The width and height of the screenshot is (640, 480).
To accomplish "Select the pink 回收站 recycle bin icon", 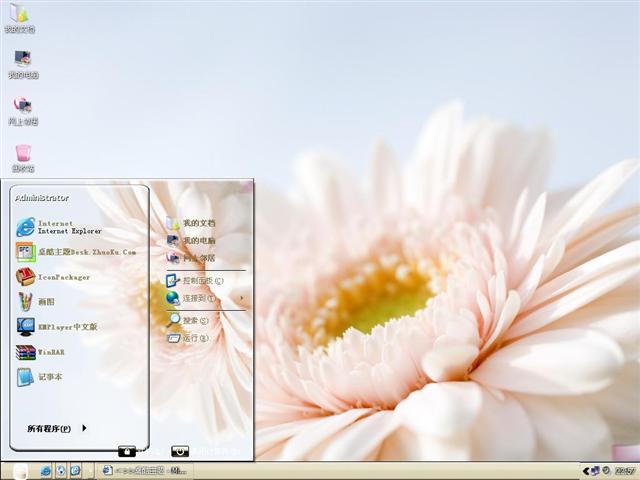I will pos(23,158).
